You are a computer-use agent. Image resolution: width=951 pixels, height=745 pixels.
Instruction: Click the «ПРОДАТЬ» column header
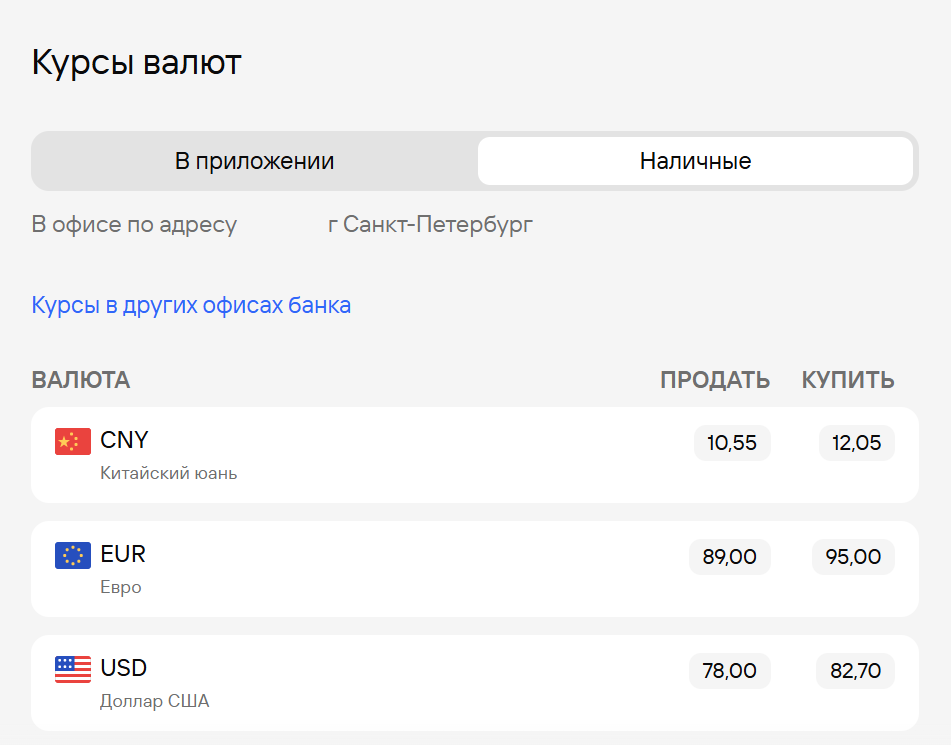[x=715, y=380]
